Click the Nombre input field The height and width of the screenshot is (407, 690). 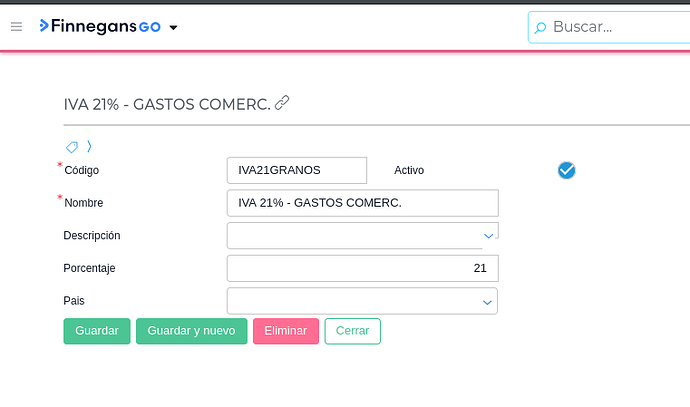click(362, 203)
